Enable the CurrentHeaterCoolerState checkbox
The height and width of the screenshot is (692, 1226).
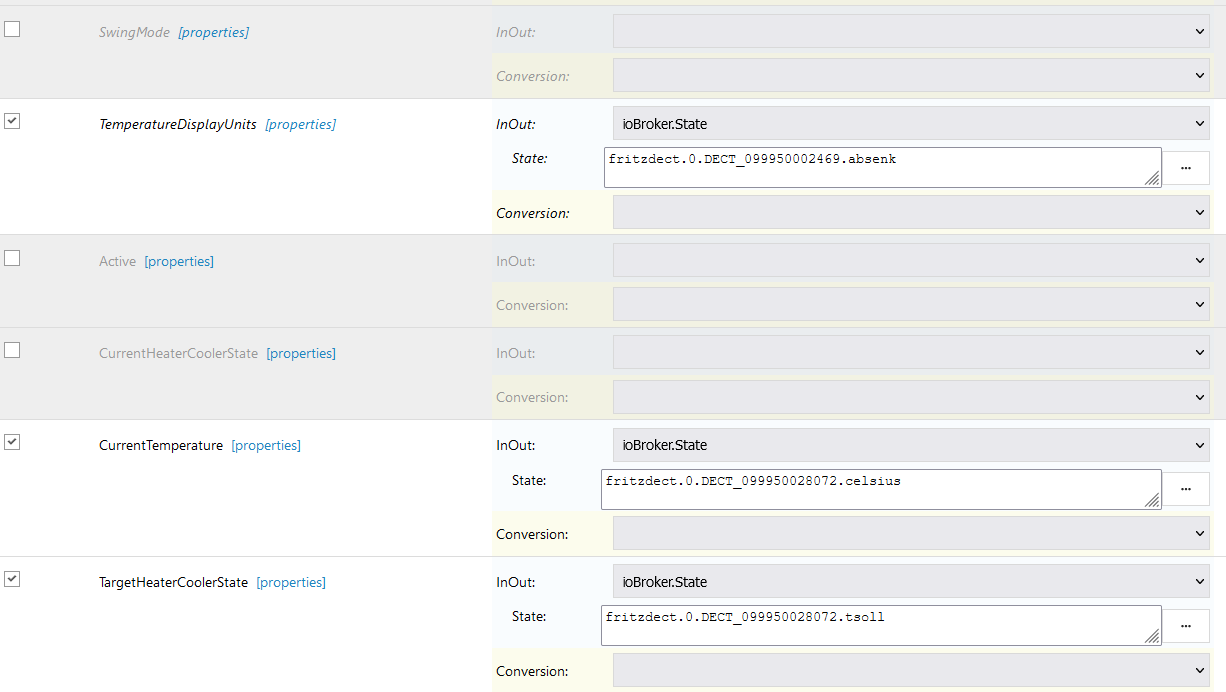12,350
